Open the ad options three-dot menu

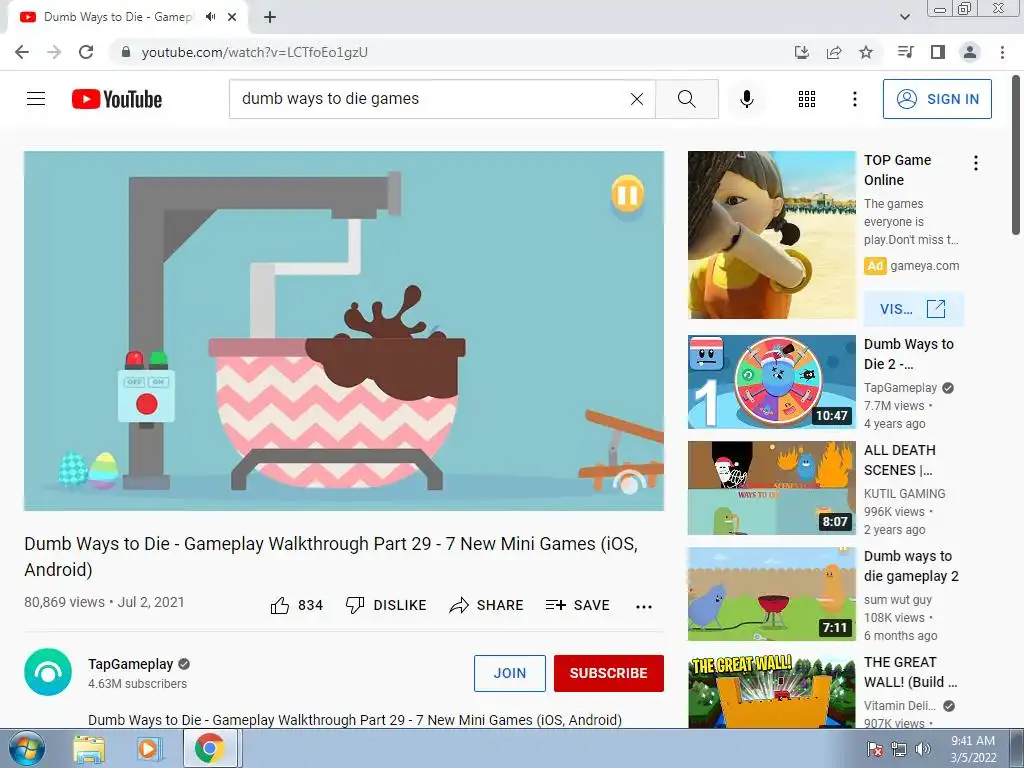click(976, 163)
